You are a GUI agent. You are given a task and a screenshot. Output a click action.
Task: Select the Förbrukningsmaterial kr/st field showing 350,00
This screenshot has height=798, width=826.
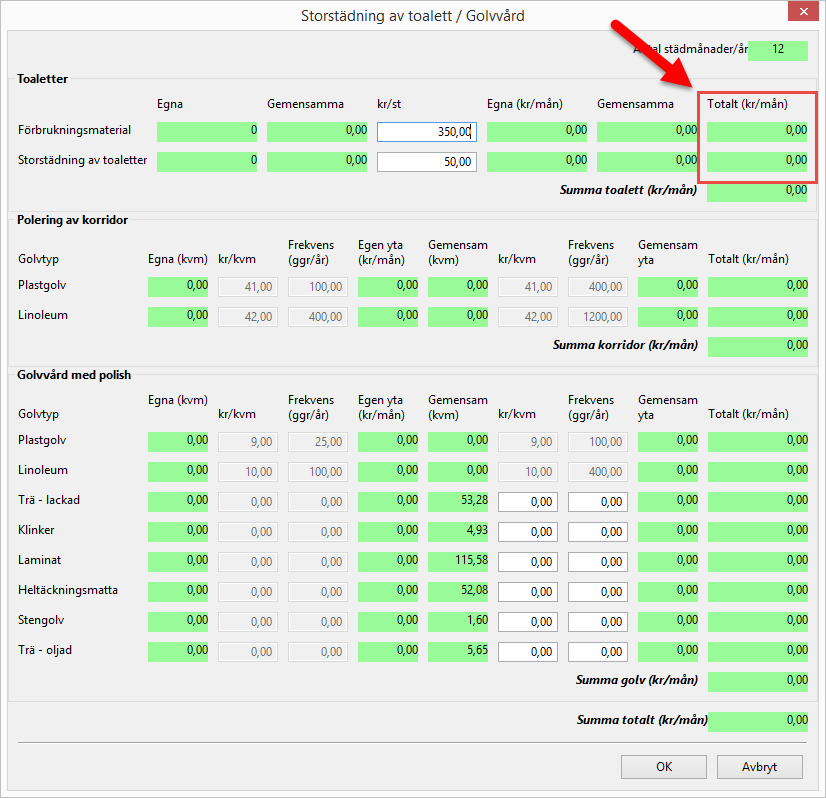[426, 131]
